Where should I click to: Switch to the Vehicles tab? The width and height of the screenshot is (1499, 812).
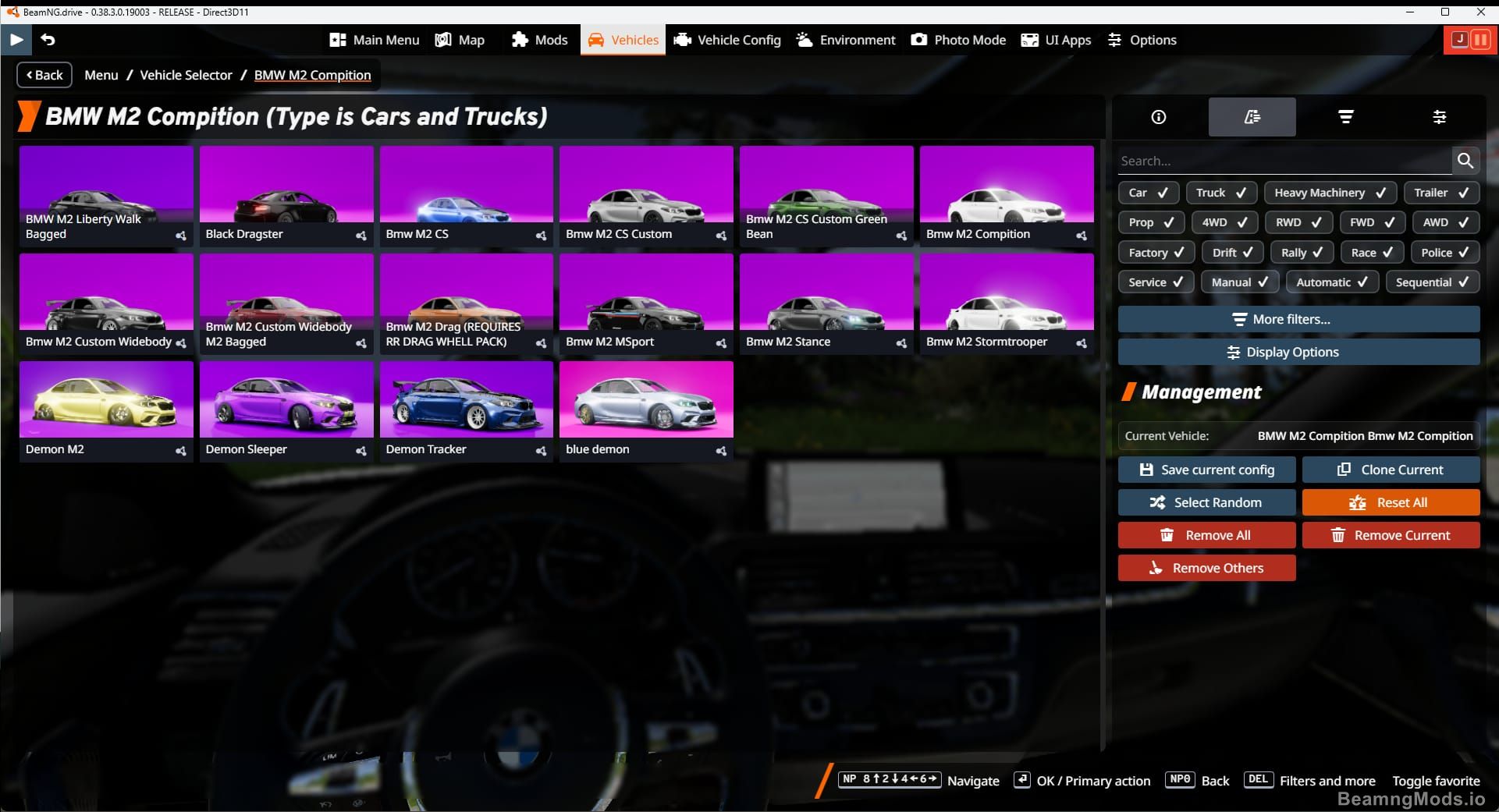pyautogui.click(x=622, y=40)
